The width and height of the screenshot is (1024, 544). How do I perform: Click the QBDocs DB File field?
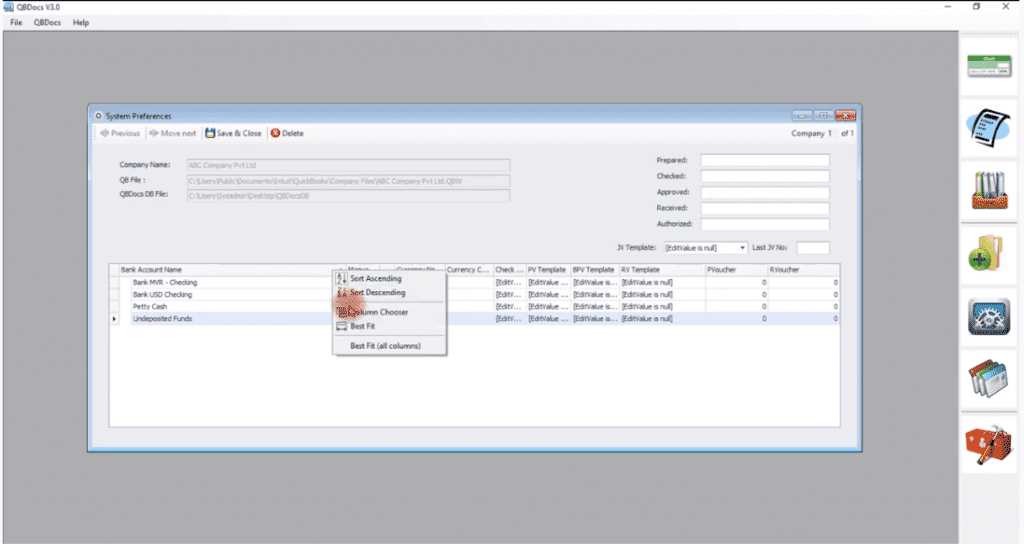(x=348, y=195)
